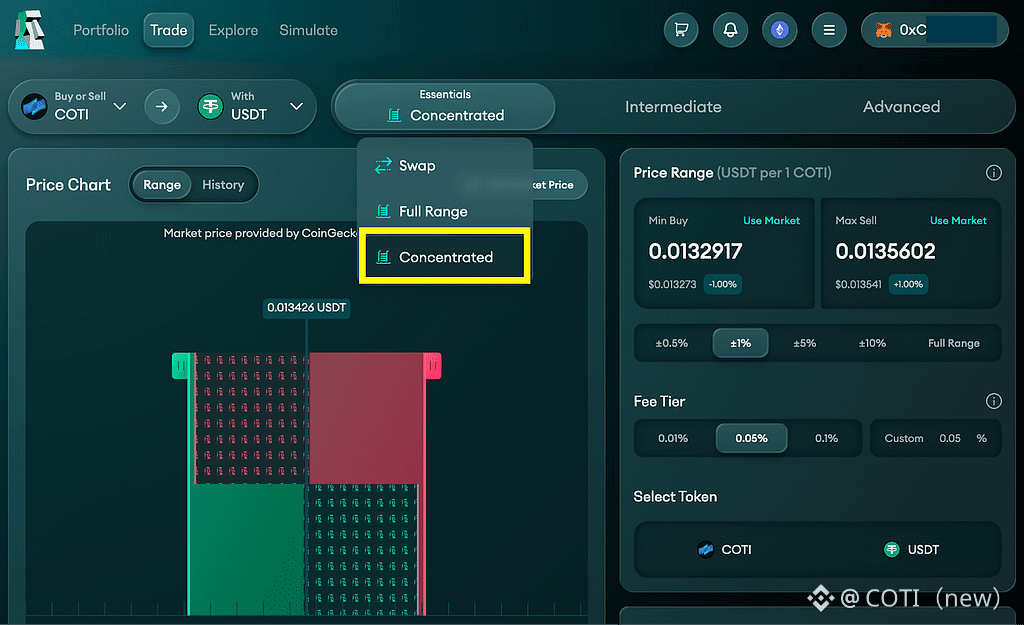Edit the Max Sell price 0.0135602
The width and height of the screenshot is (1024, 625).
pyautogui.click(x=886, y=251)
